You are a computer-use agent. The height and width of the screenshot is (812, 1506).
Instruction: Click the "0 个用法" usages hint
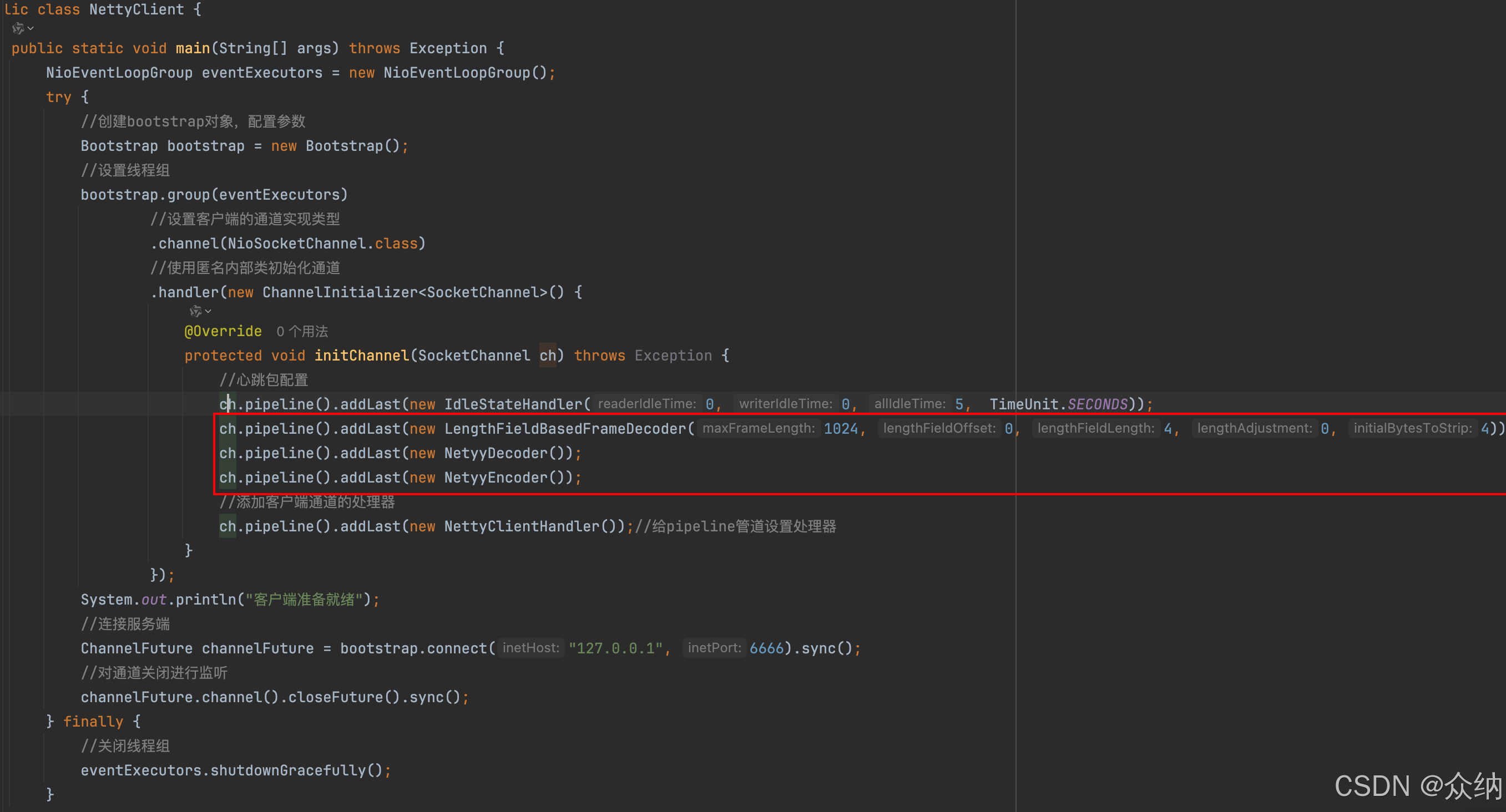302,332
